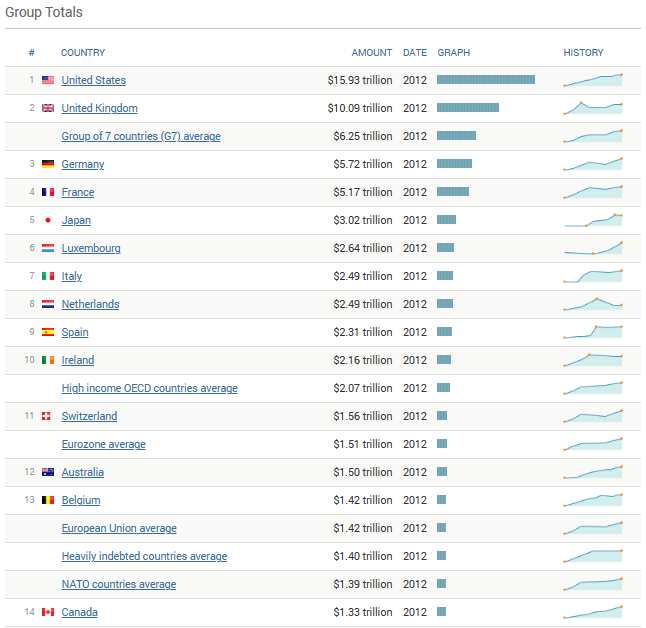Screen dimensions: 646x628
Task: Click the $2.64 trillion amount
Action: point(363,248)
